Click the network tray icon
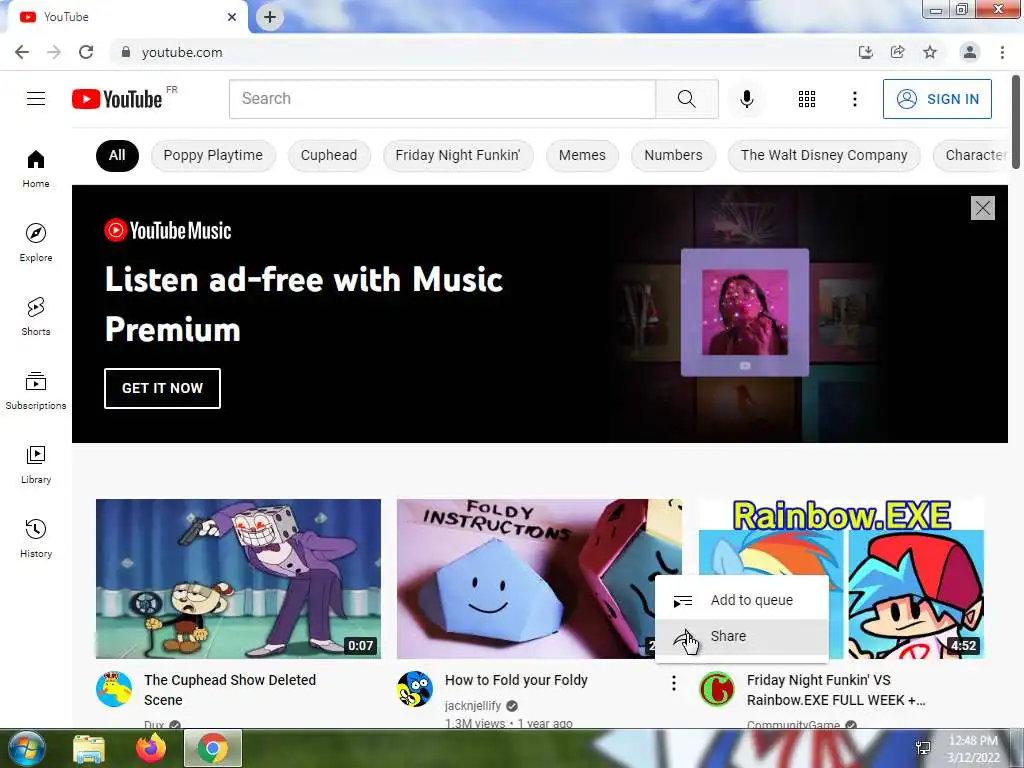 tap(923, 748)
